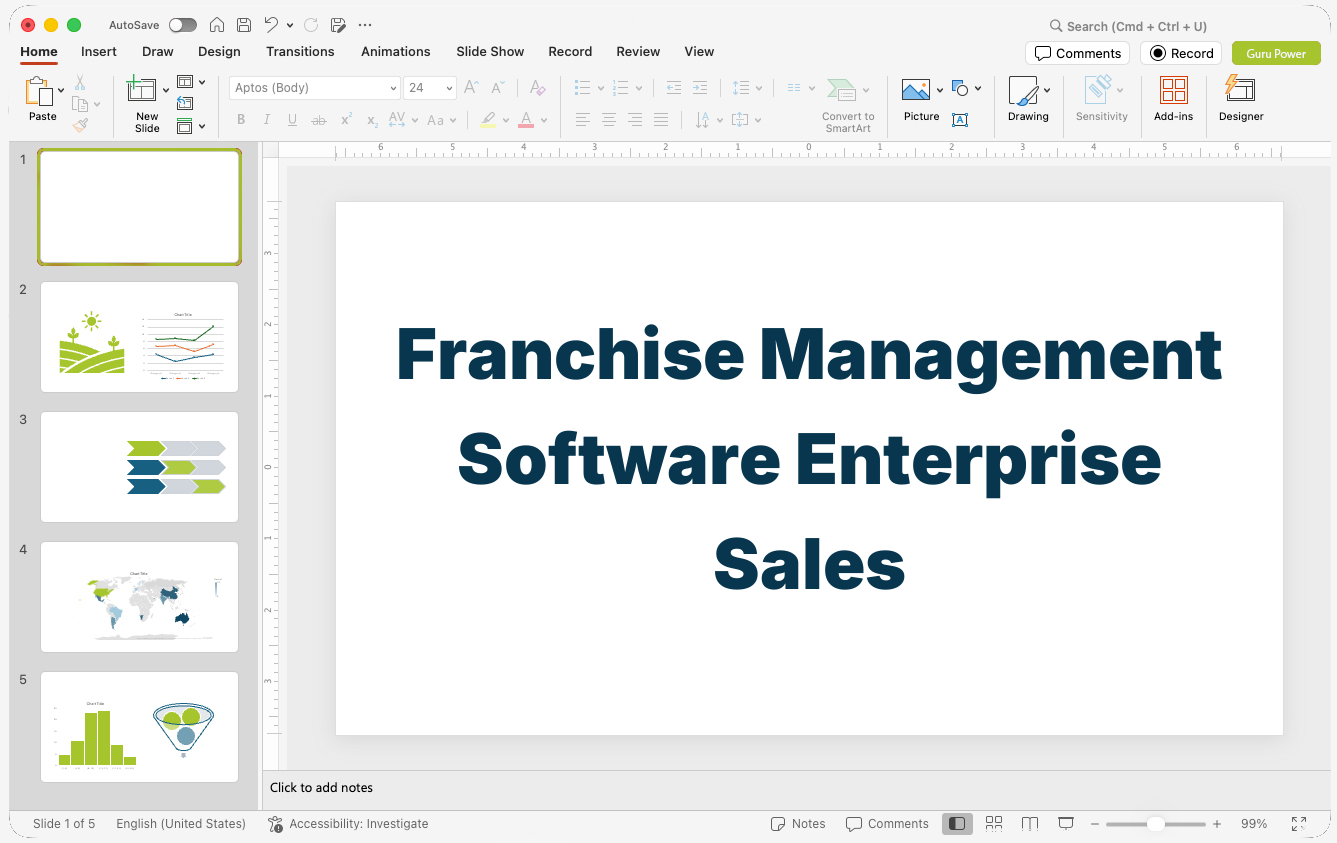
Task: Open the Animations tab
Action: pyautogui.click(x=396, y=51)
